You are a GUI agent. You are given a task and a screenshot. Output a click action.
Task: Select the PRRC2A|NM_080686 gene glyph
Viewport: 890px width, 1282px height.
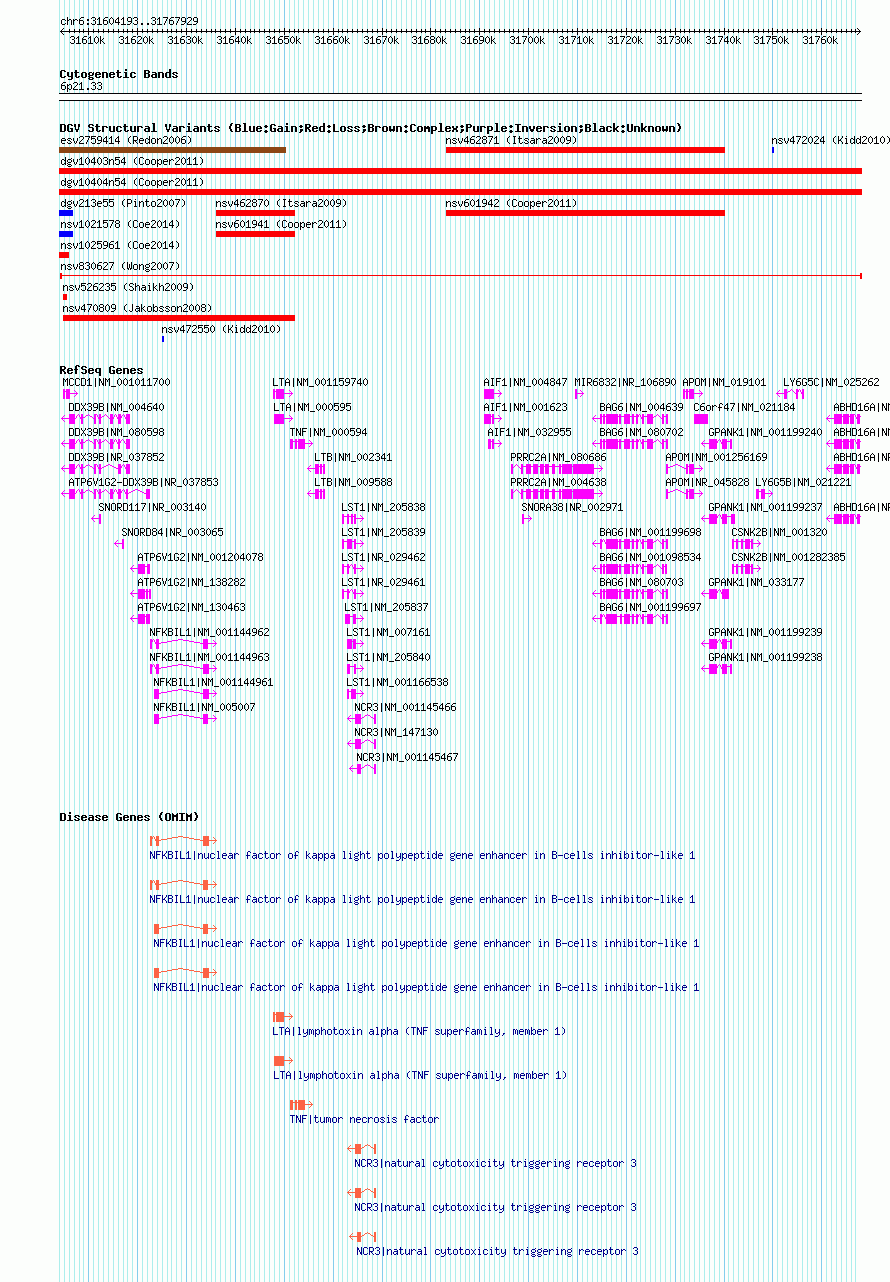(x=557, y=469)
